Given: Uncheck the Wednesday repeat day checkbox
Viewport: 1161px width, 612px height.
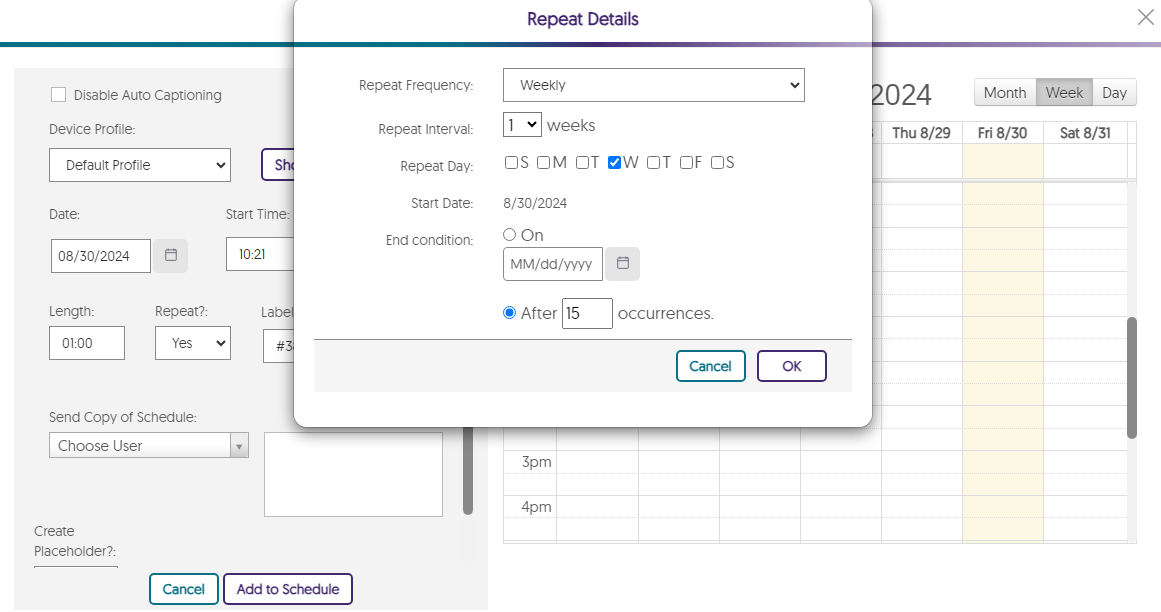Looking at the screenshot, I should 615,163.
